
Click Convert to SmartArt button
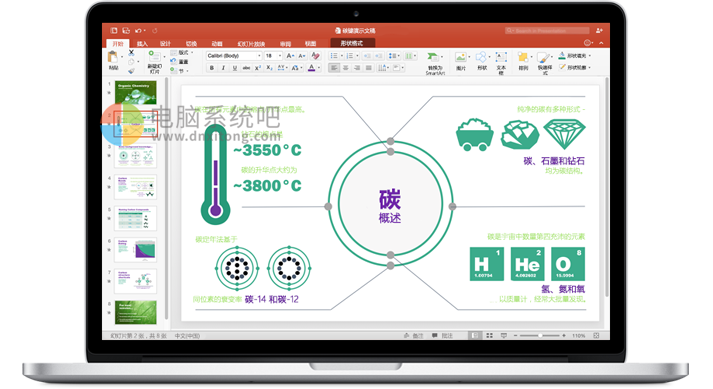(x=435, y=63)
